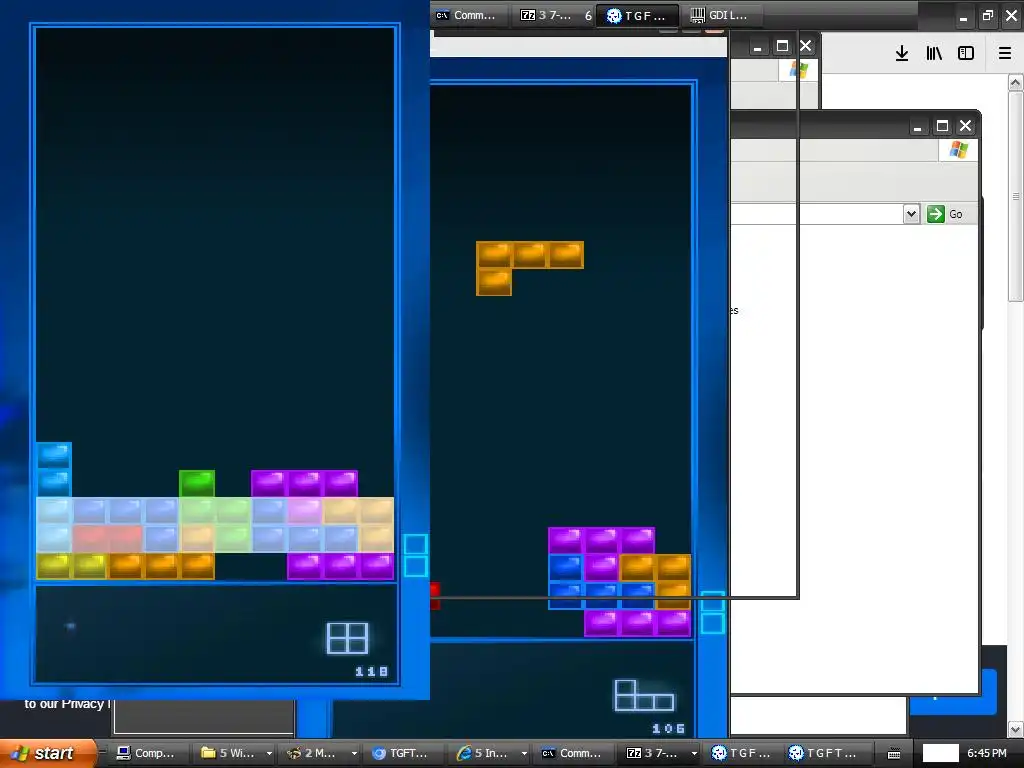This screenshot has height=768, width=1024.
Task: Open the Firefox hamburger menu
Action: coord(1005,53)
